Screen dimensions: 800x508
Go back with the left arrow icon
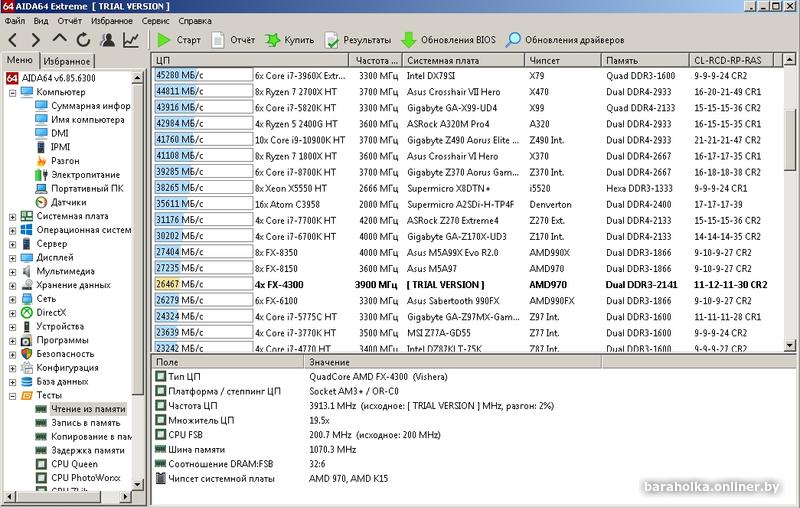[x=13, y=40]
